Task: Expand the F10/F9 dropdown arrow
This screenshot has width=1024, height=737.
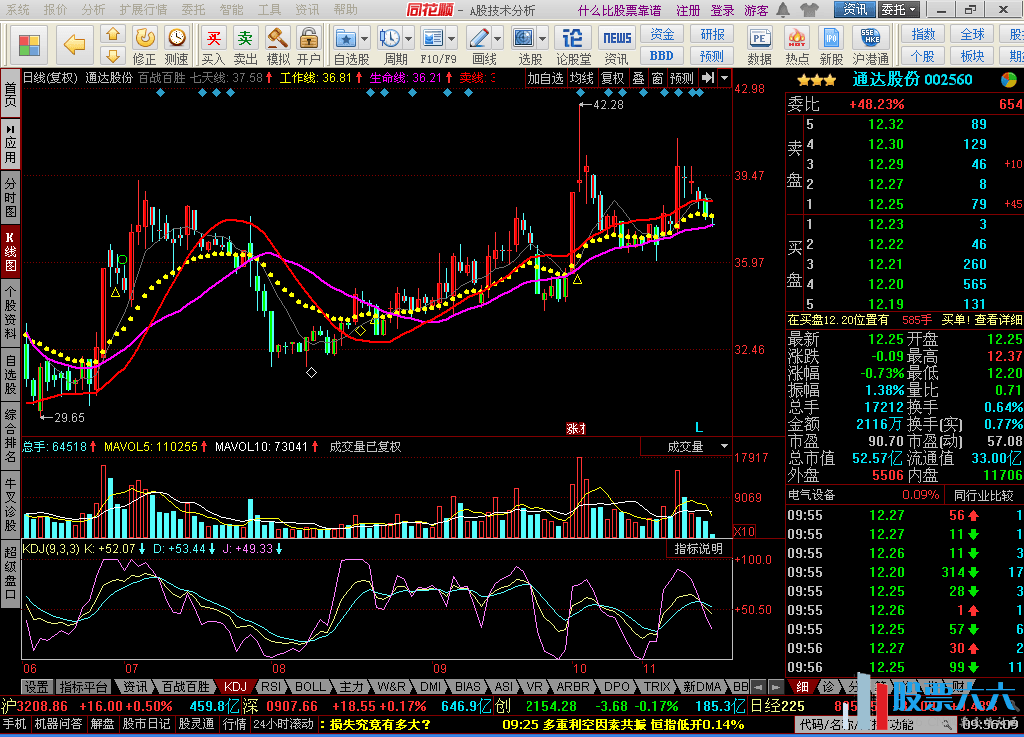Action: (x=451, y=39)
